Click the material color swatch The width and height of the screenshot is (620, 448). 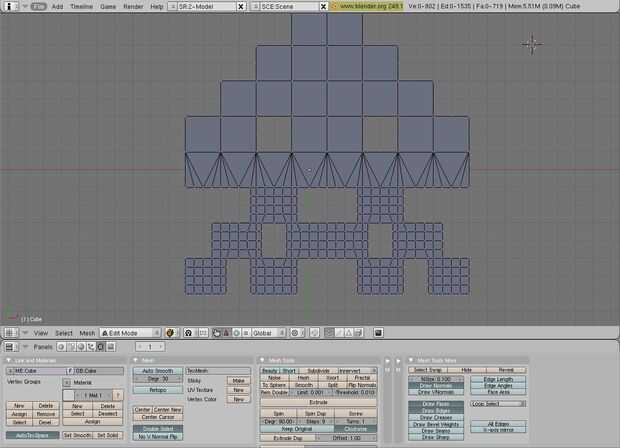[68, 395]
